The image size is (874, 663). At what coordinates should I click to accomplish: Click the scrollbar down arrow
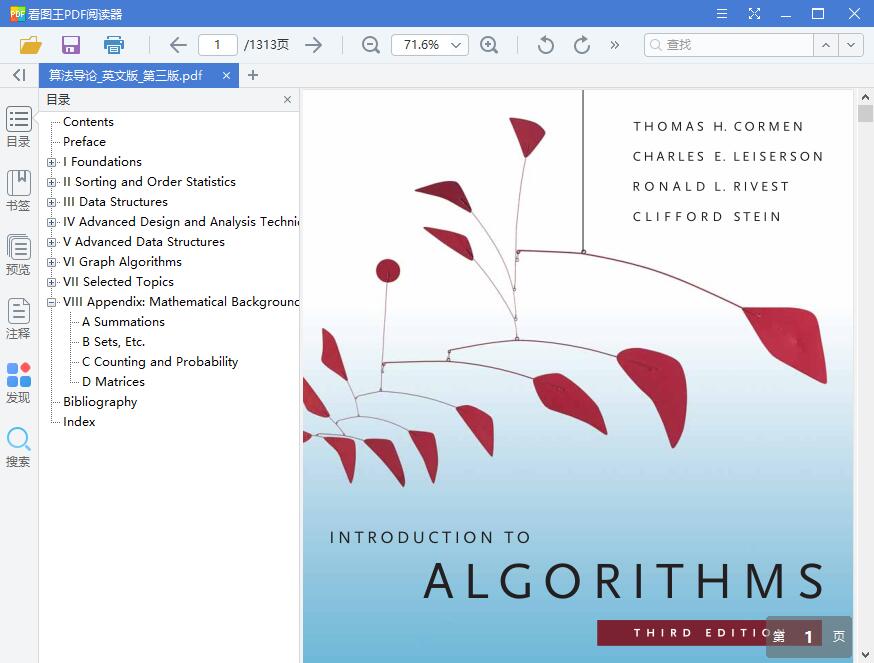[x=865, y=655]
